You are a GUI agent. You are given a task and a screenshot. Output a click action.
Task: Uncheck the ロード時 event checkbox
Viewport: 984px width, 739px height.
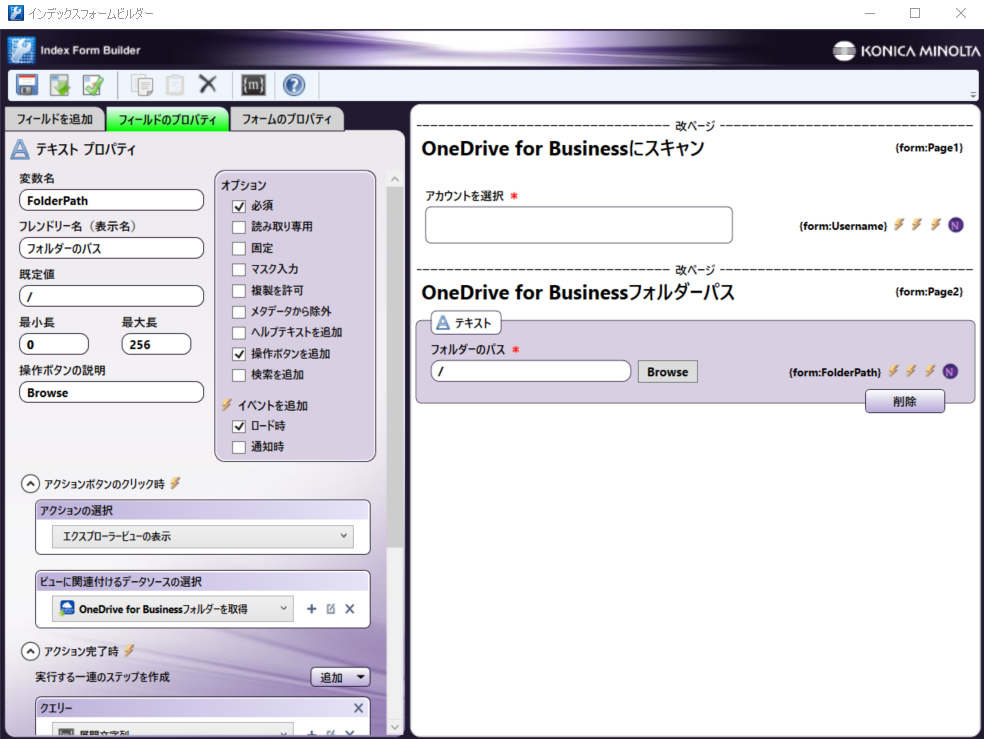click(238, 427)
